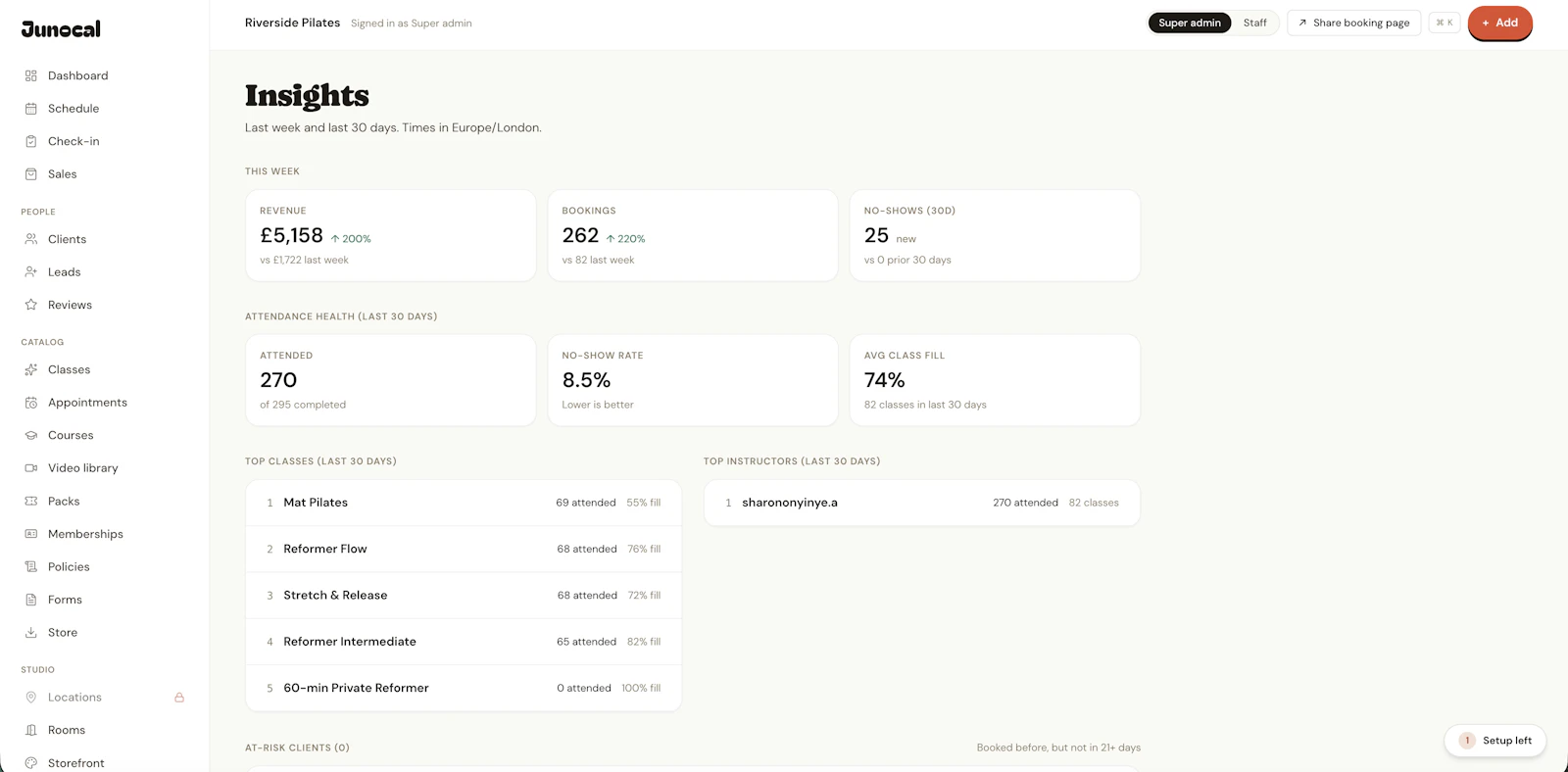Click the Avg class fill 74% card
Image resolution: width=1568 pixels, height=772 pixels.
(995, 380)
